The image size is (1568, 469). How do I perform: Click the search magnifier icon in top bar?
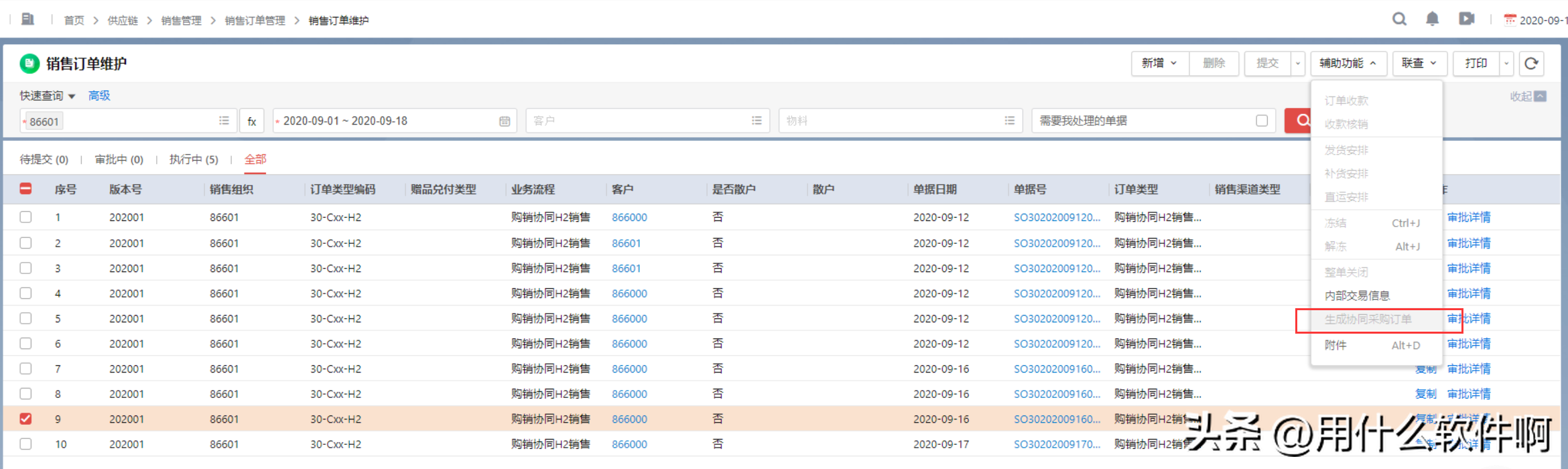coord(1399,19)
